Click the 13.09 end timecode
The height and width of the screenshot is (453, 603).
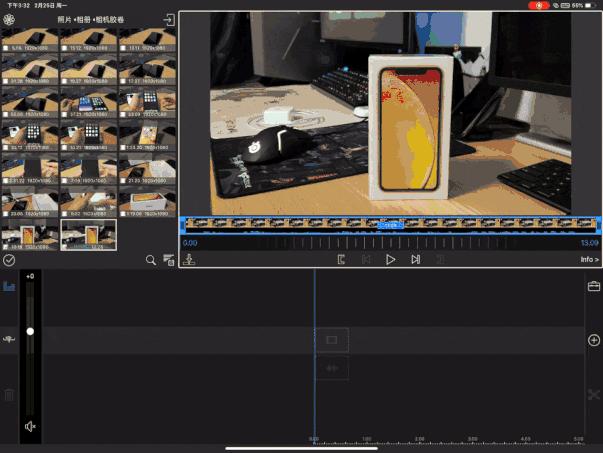589,243
